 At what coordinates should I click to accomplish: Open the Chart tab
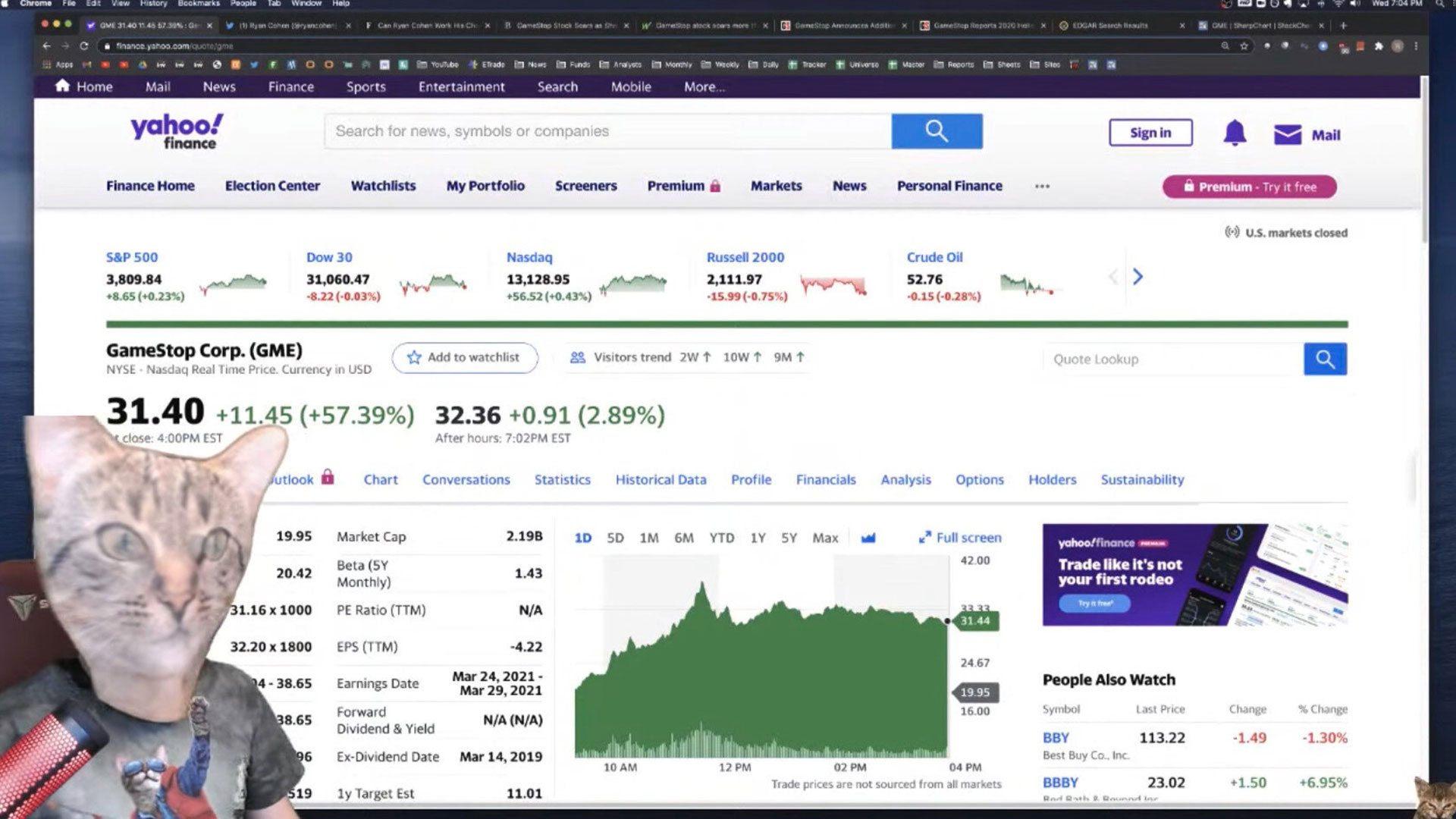381,479
